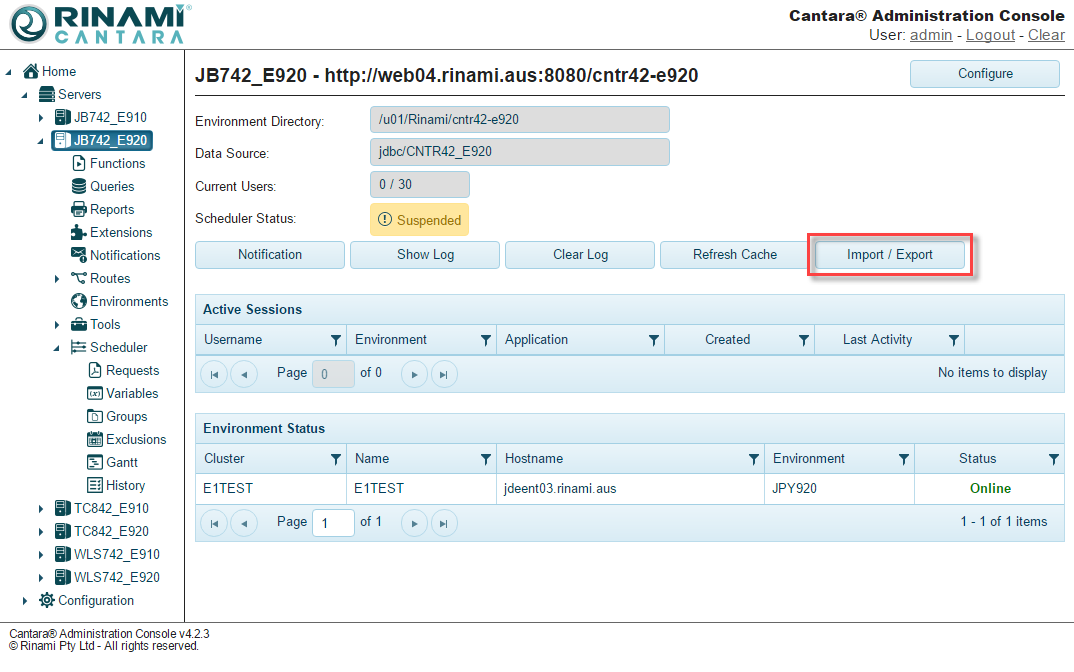Open filter for Hostname column
The width and height of the screenshot is (1074, 672).
pos(754,459)
